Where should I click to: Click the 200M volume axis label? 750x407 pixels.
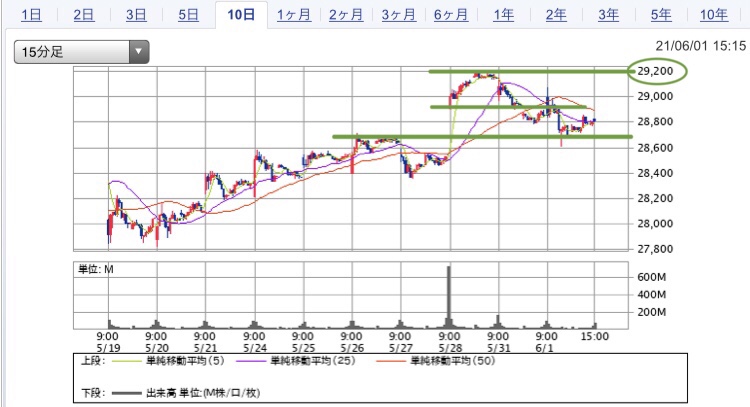point(651,312)
